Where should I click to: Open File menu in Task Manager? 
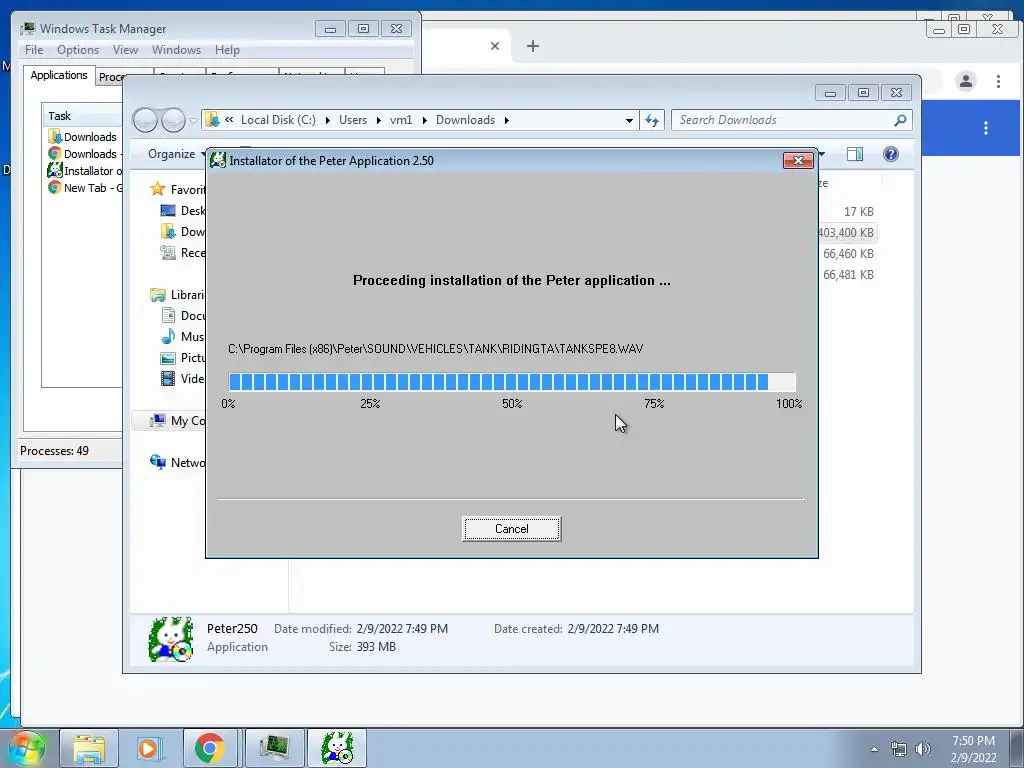34,50
